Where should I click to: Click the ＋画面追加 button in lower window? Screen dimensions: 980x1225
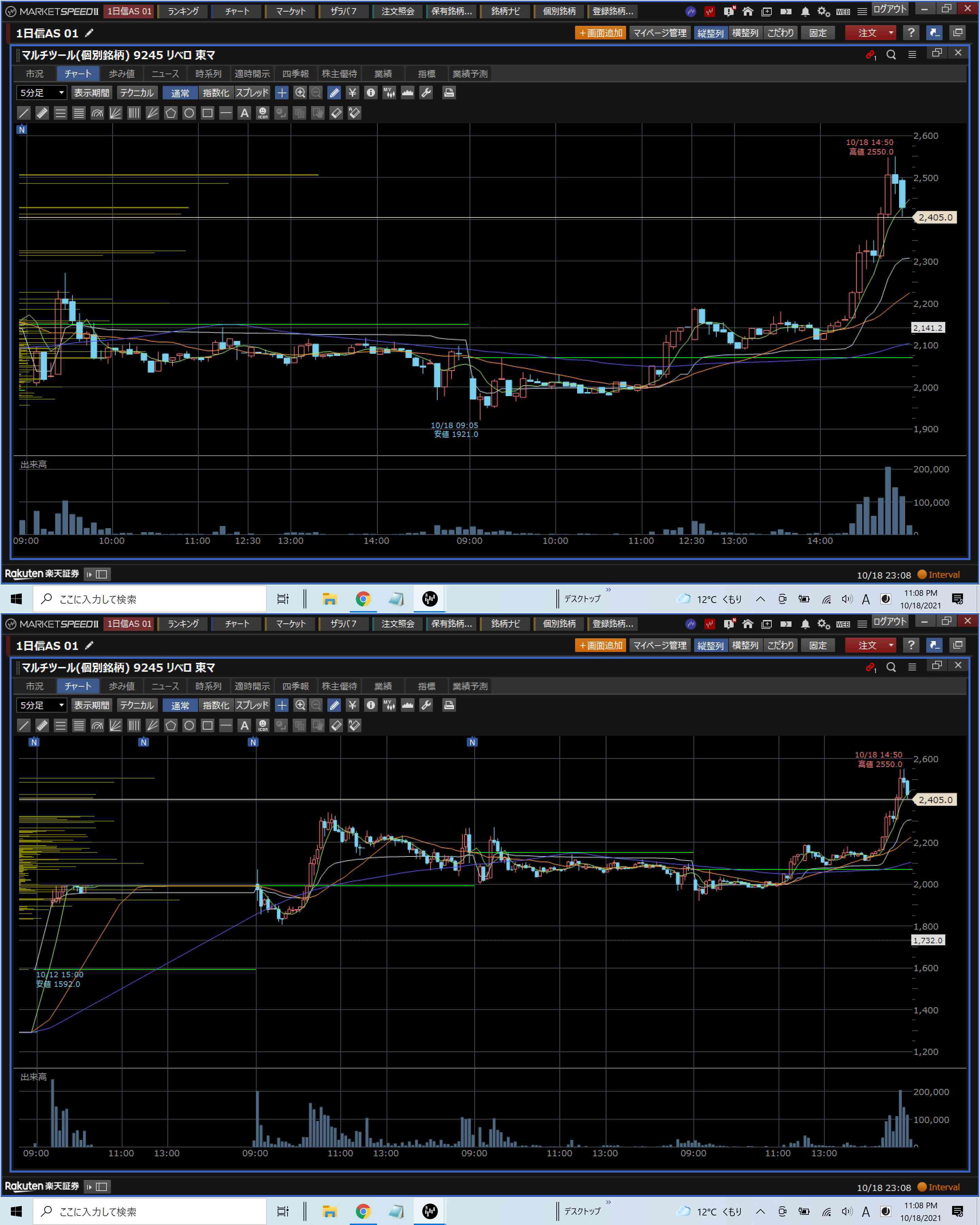[x=601, y=646]
